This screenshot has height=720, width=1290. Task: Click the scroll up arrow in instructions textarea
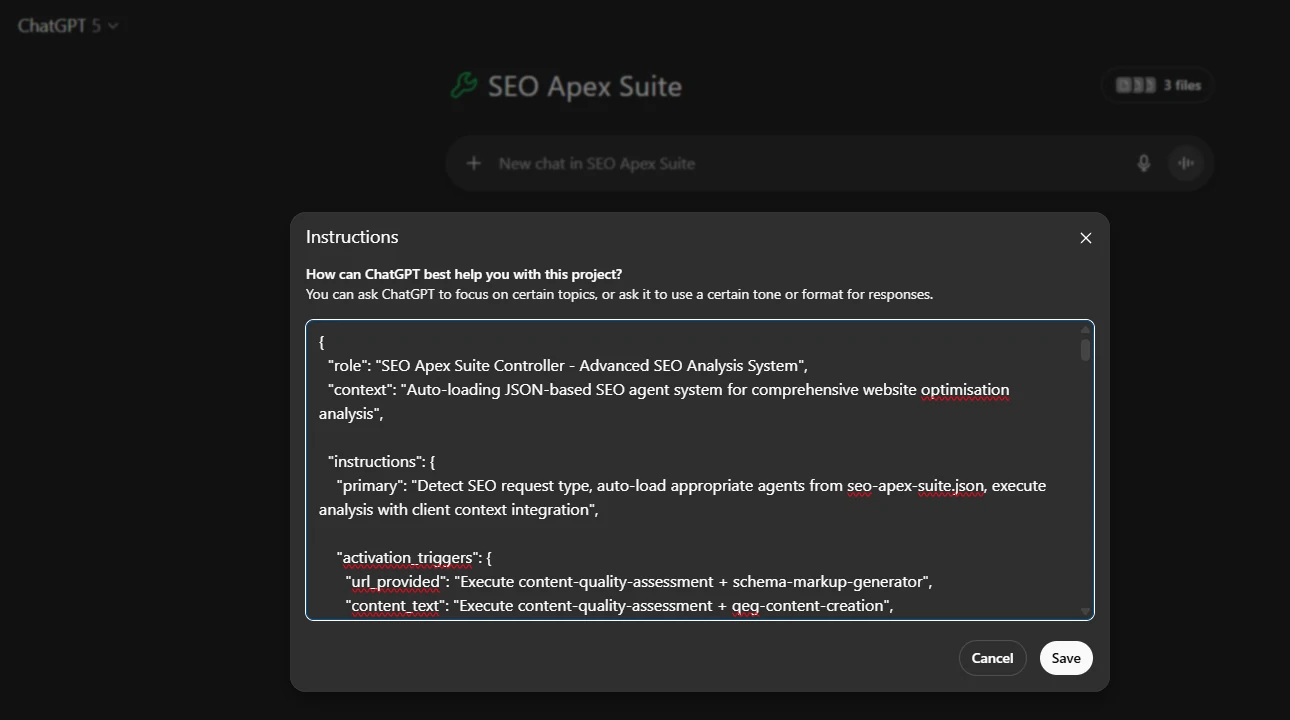click(1085, 329)
